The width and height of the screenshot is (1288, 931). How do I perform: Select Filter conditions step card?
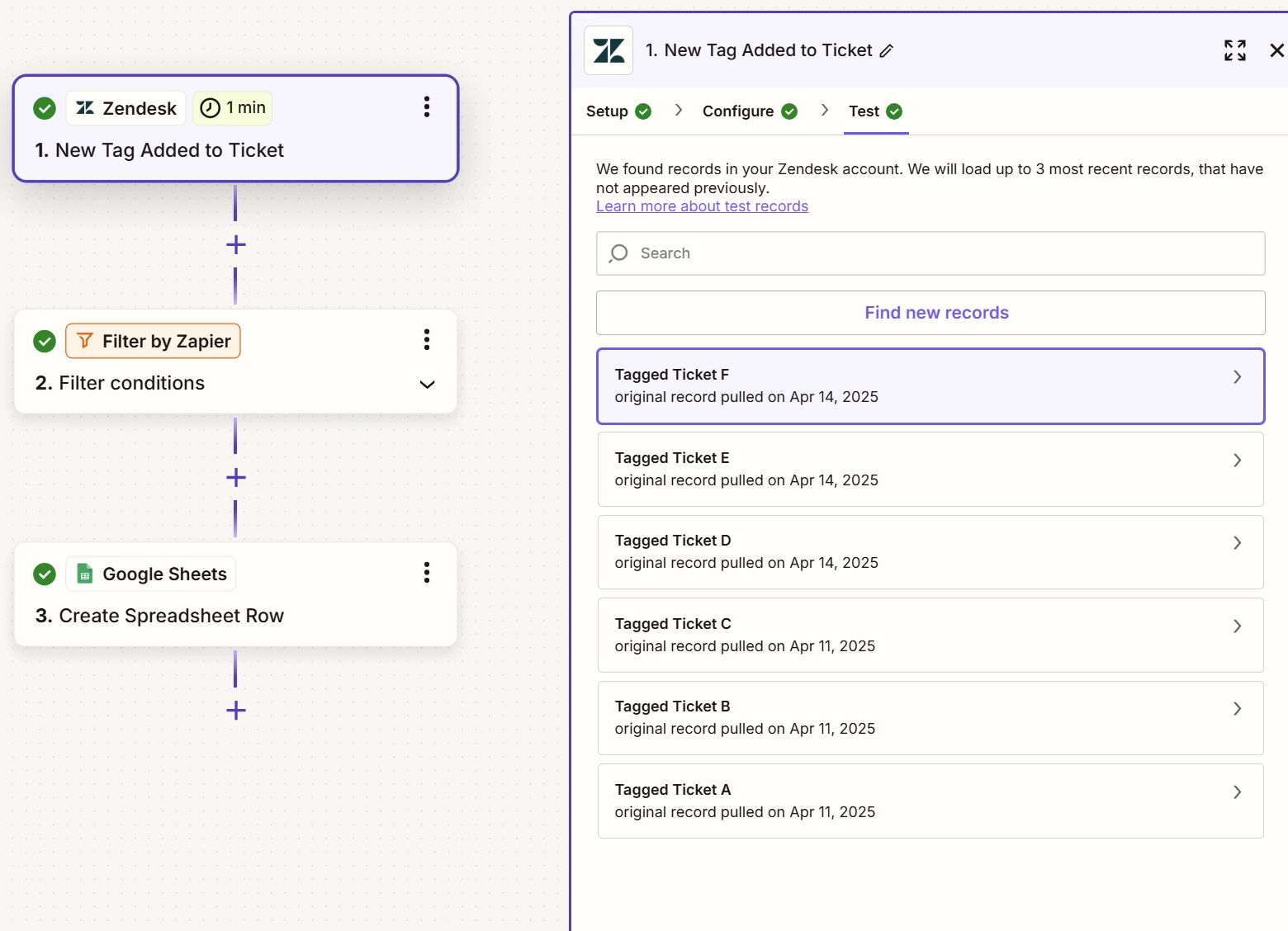[236, 362]
